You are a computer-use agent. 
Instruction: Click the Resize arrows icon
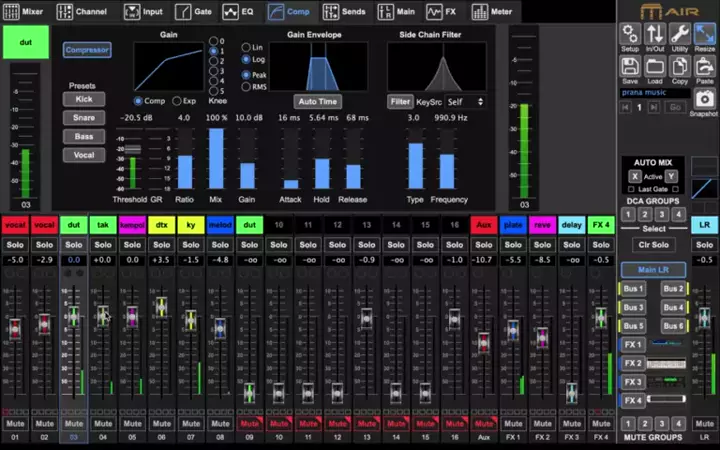[x=705, y=36]
